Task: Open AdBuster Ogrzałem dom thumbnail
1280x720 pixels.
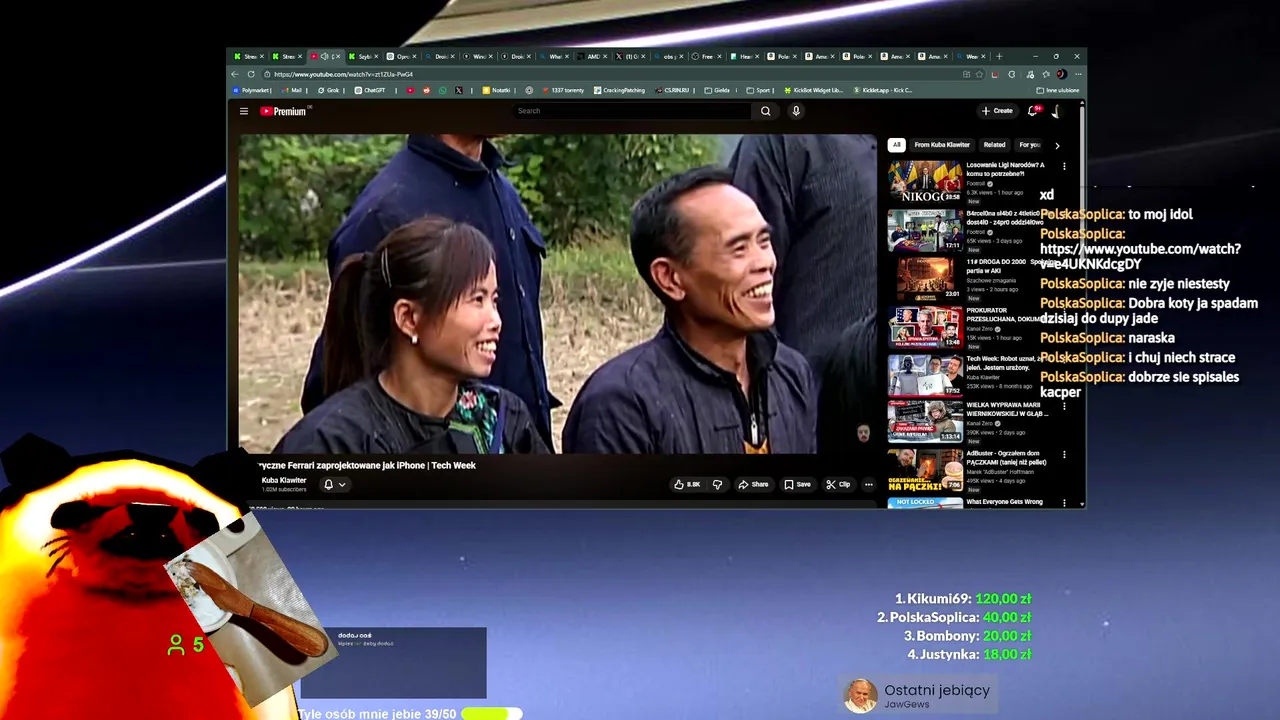Action: 925,470
